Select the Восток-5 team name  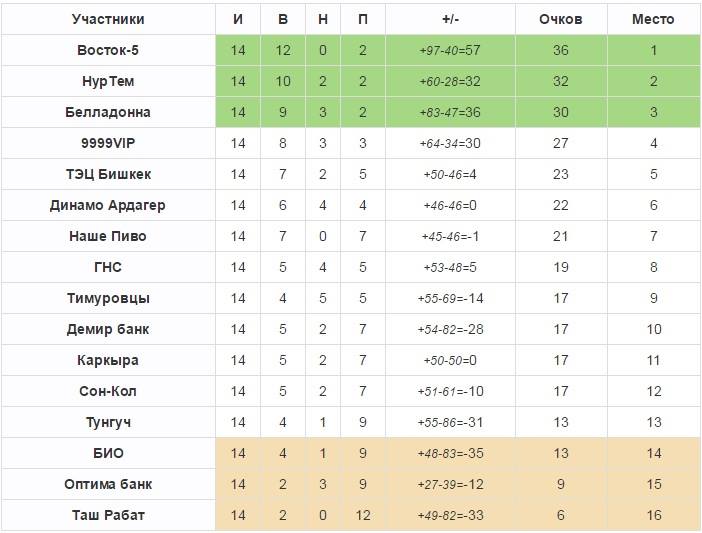108,50
